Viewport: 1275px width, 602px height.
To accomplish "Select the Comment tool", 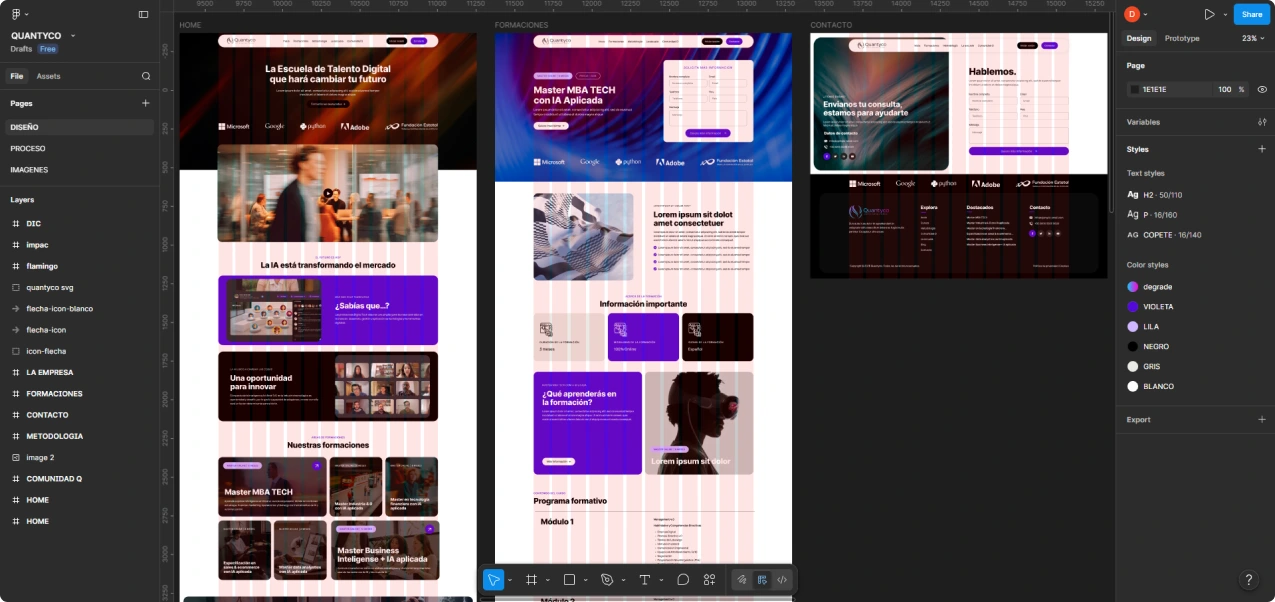I will [683, 579].
